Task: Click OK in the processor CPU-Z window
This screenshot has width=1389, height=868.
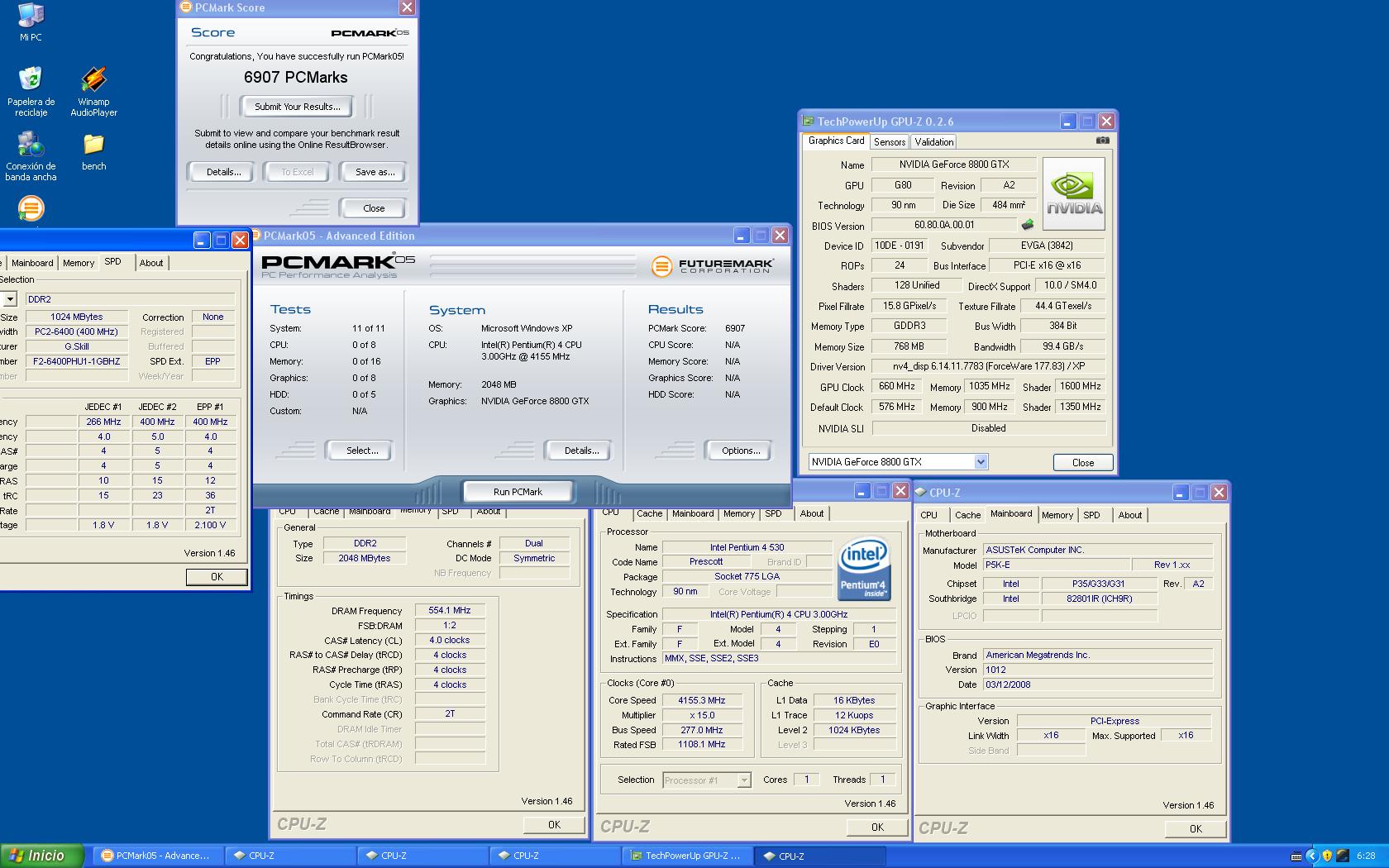Action: click(877, 827)
